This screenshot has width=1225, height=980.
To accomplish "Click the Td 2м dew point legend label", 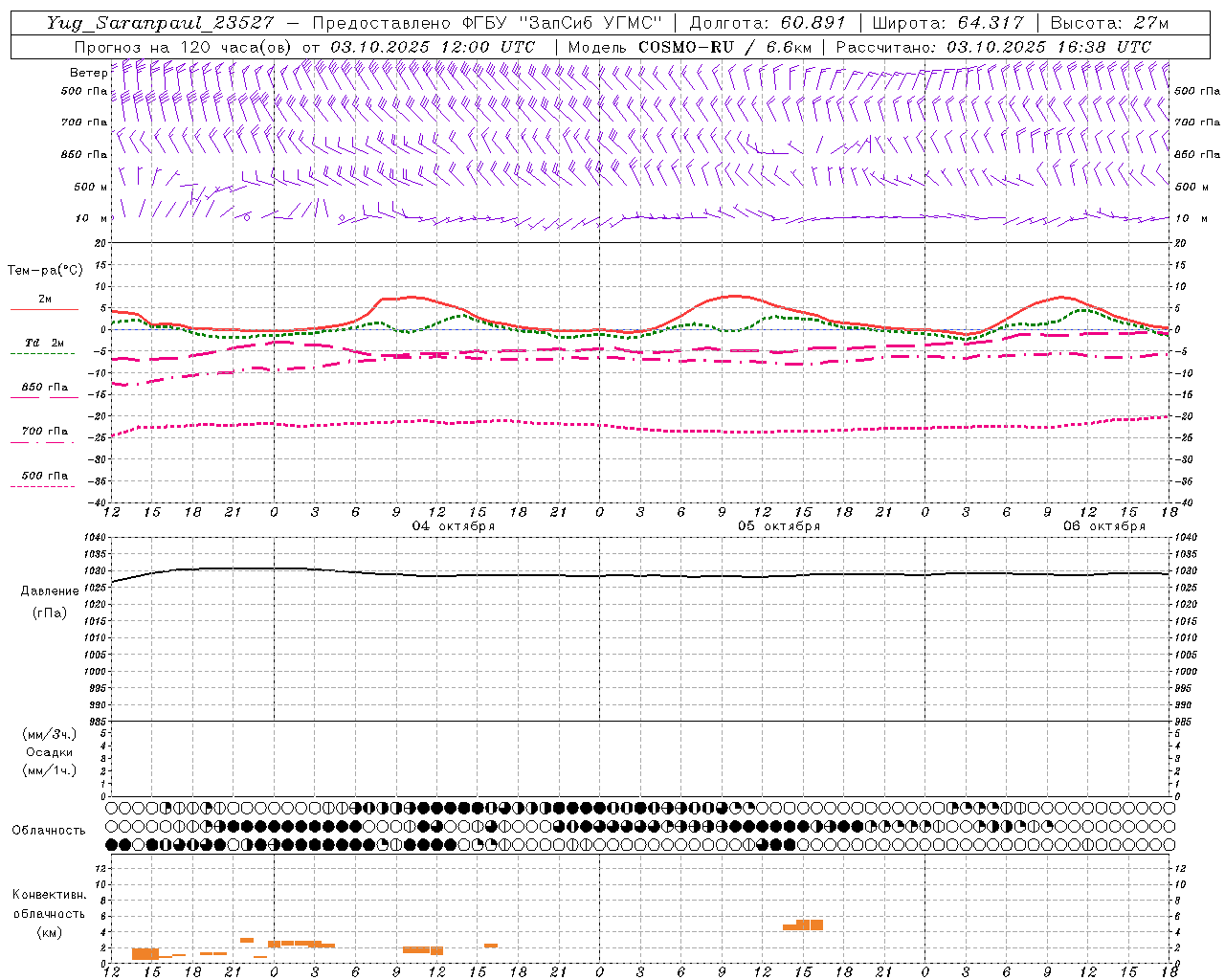I will coord(45,343).
